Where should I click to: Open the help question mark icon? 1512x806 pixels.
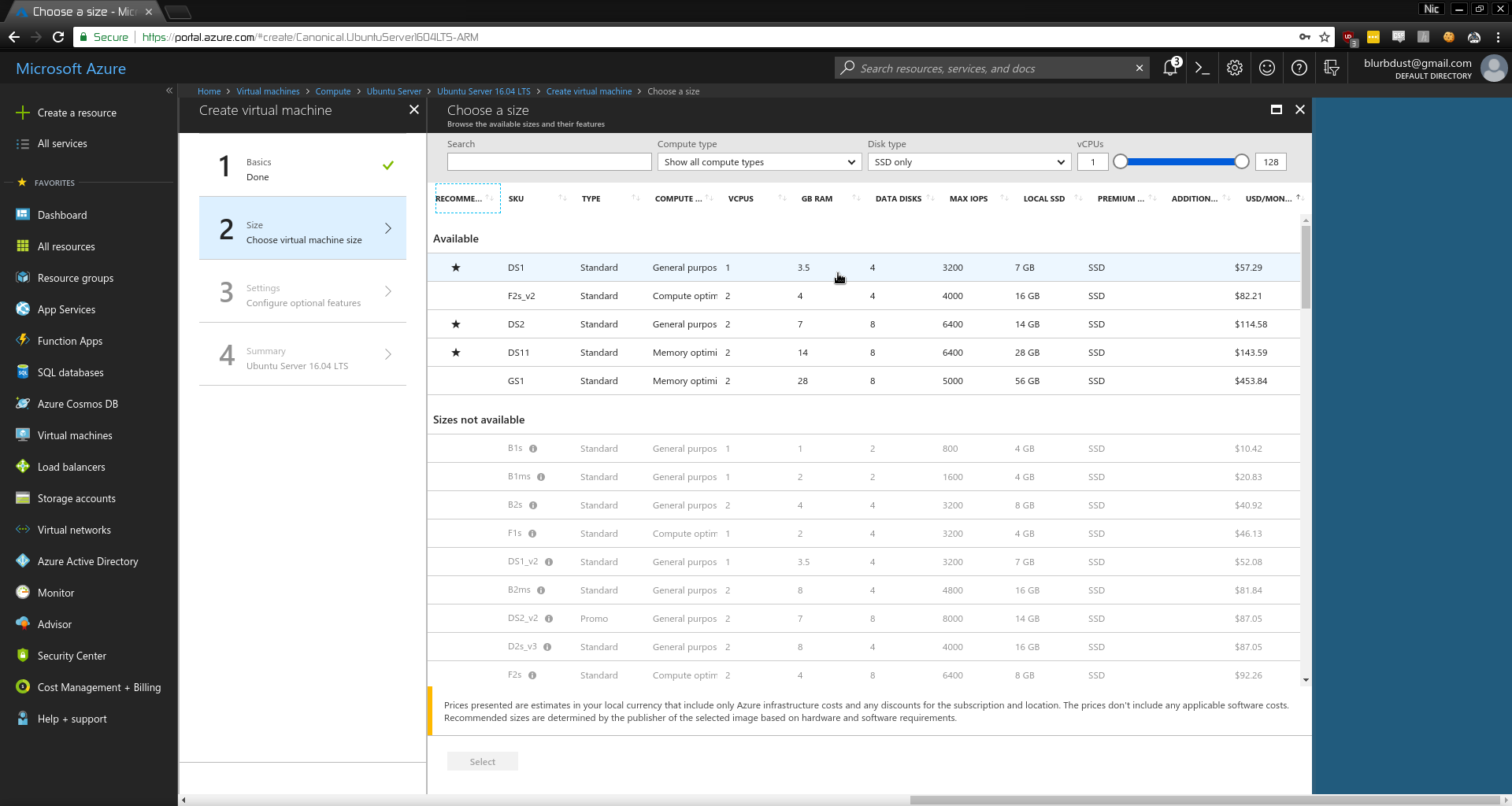1299,68
